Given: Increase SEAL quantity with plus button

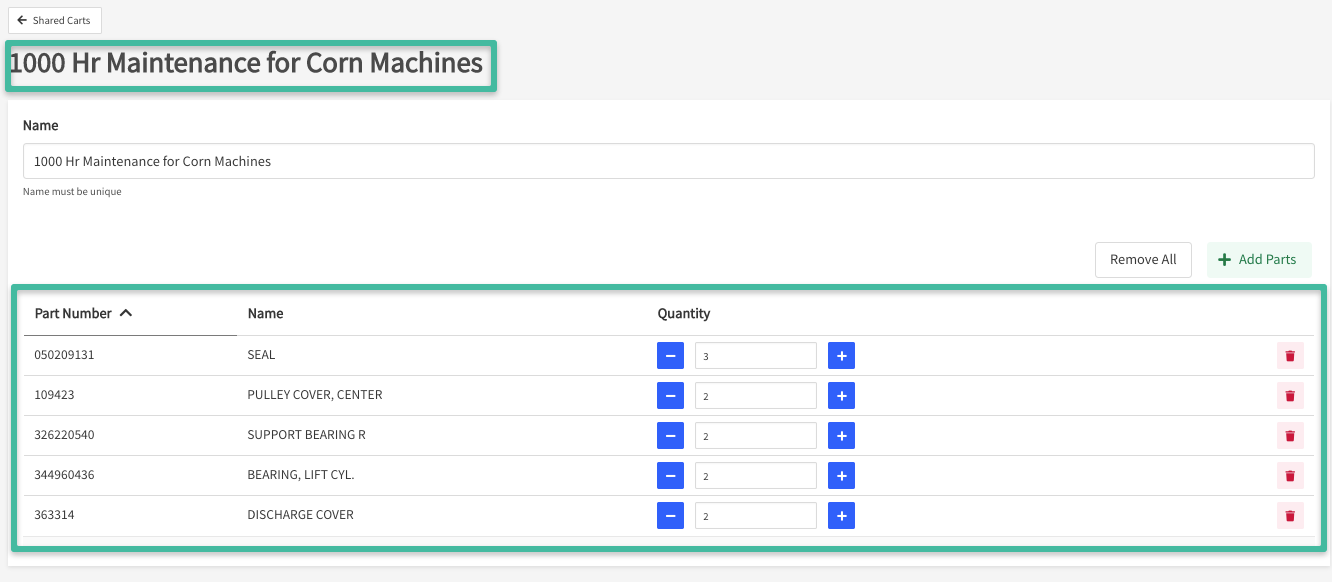Looking at the screenshot, I should tap(841, 356).
